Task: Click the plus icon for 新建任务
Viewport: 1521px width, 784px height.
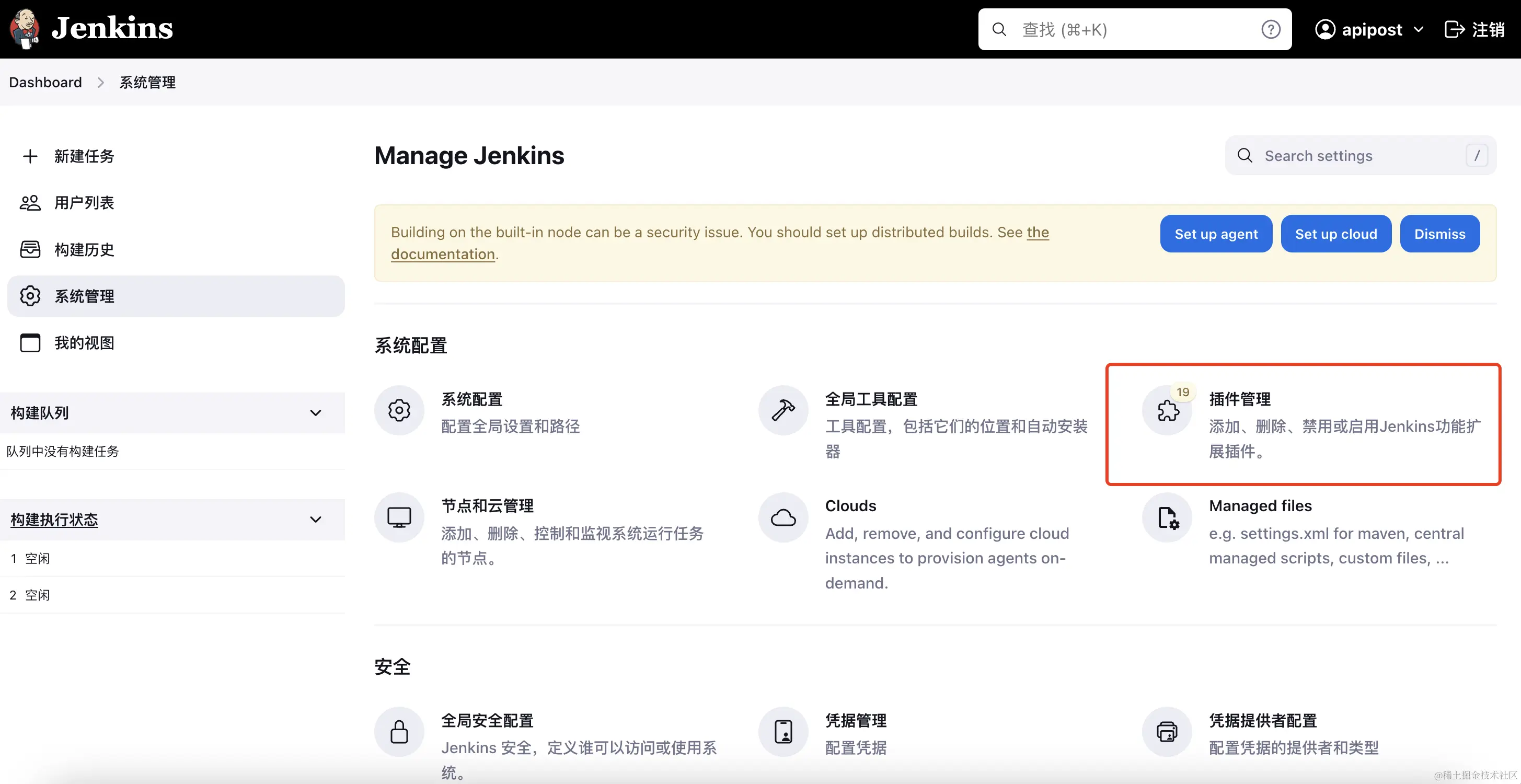Action: coord(30,156)
